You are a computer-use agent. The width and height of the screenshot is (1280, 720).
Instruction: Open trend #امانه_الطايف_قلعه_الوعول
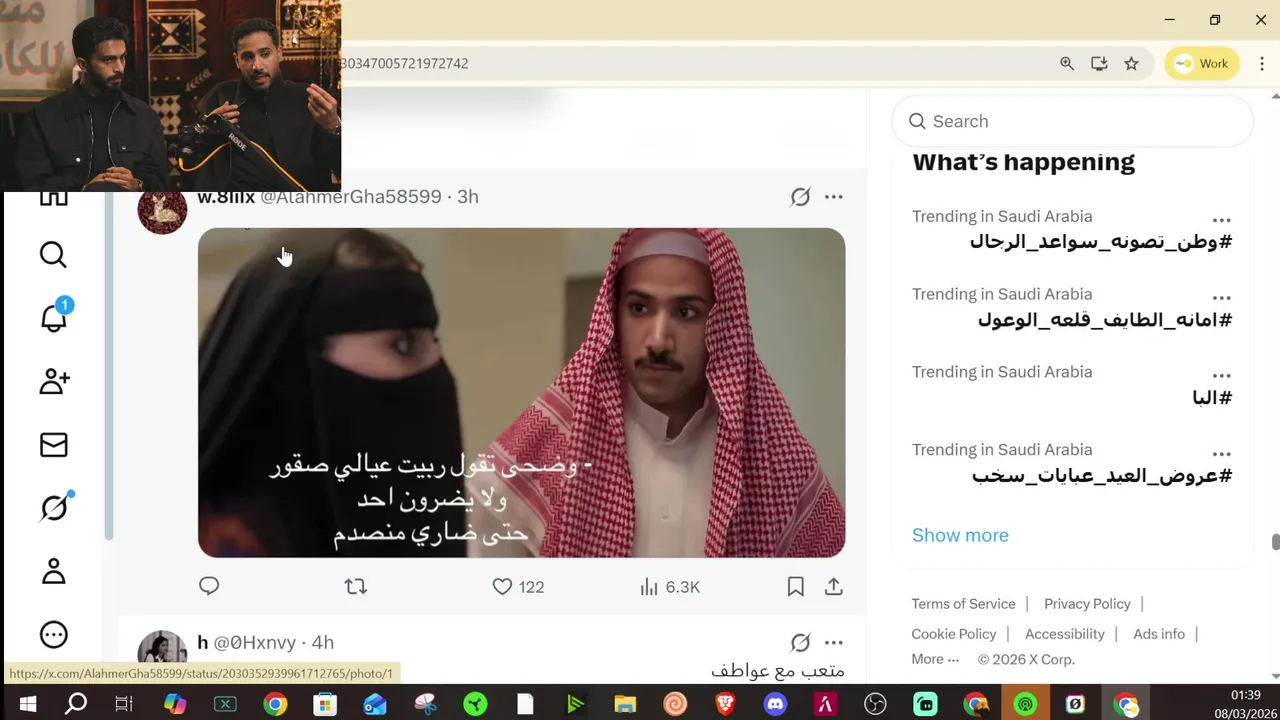coord(1105,319)
